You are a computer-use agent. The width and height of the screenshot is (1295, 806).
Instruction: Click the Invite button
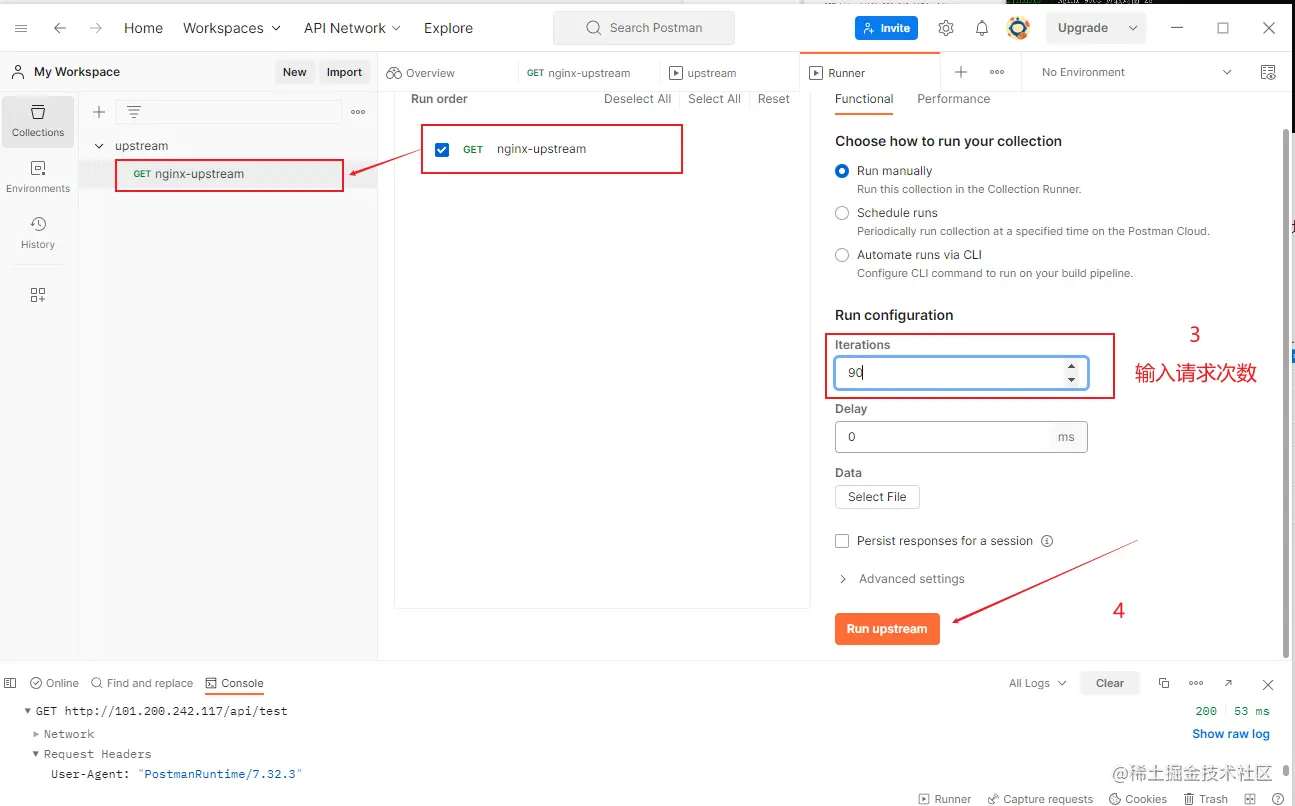click(x=886, y=28)
